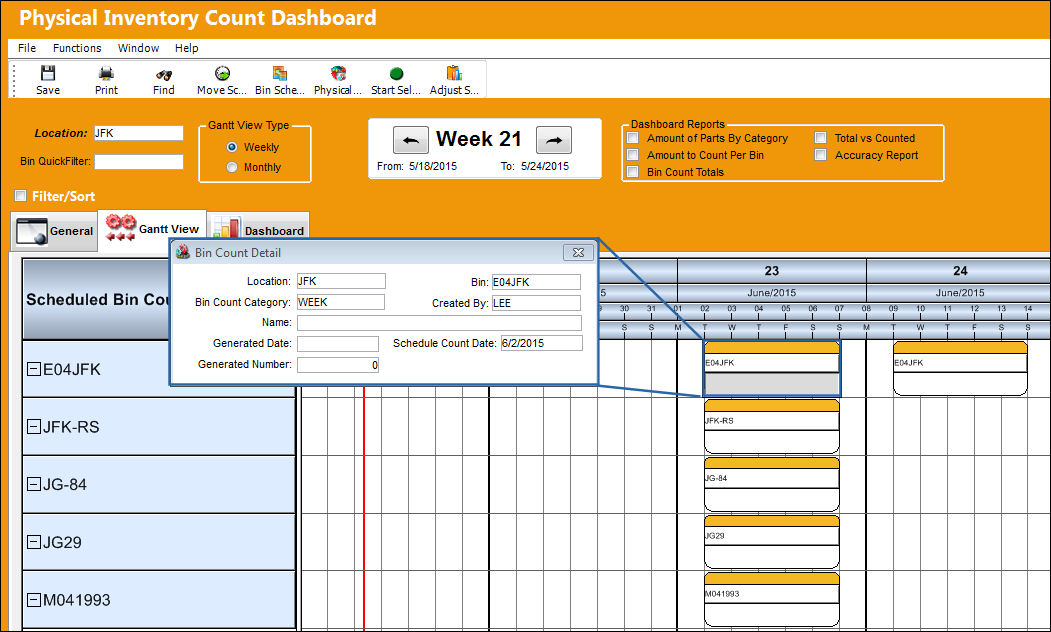Go to previous week with left arrow
The height and width of the screenshot is (632, 1051).
[x=410, y=140]
